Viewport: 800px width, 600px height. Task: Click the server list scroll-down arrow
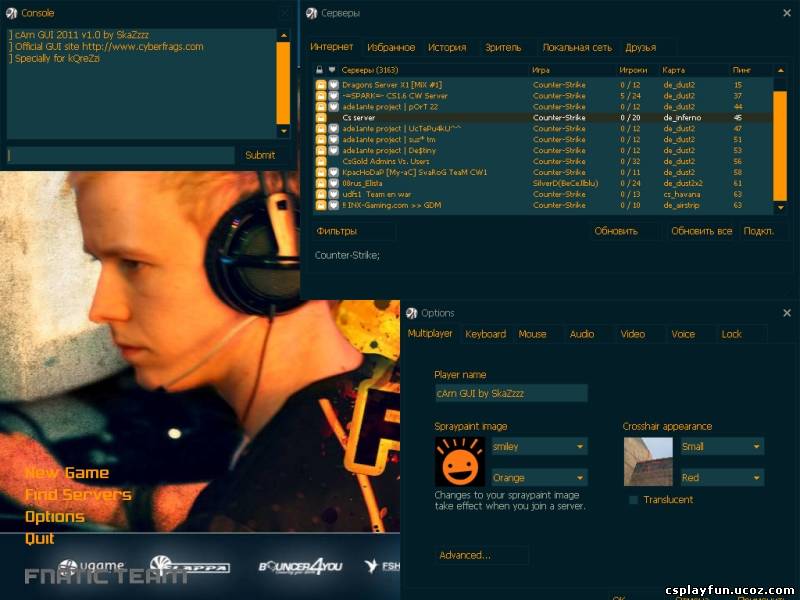coord(780,208)
